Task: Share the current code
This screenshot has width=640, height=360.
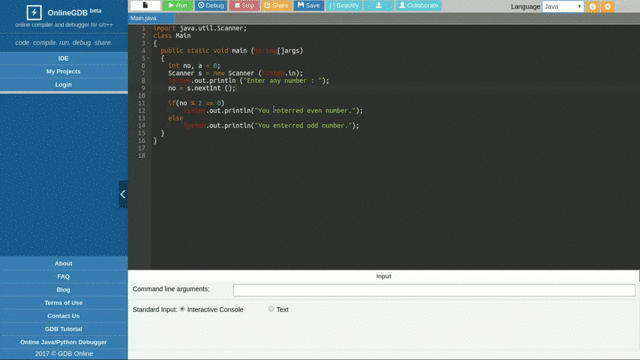Action: [276, 5]
